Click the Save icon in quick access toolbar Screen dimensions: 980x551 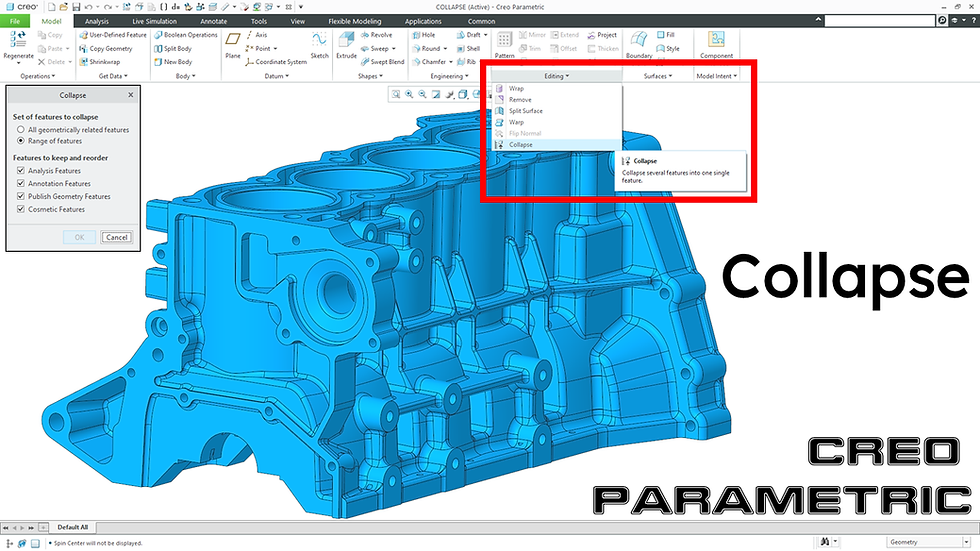76,7
